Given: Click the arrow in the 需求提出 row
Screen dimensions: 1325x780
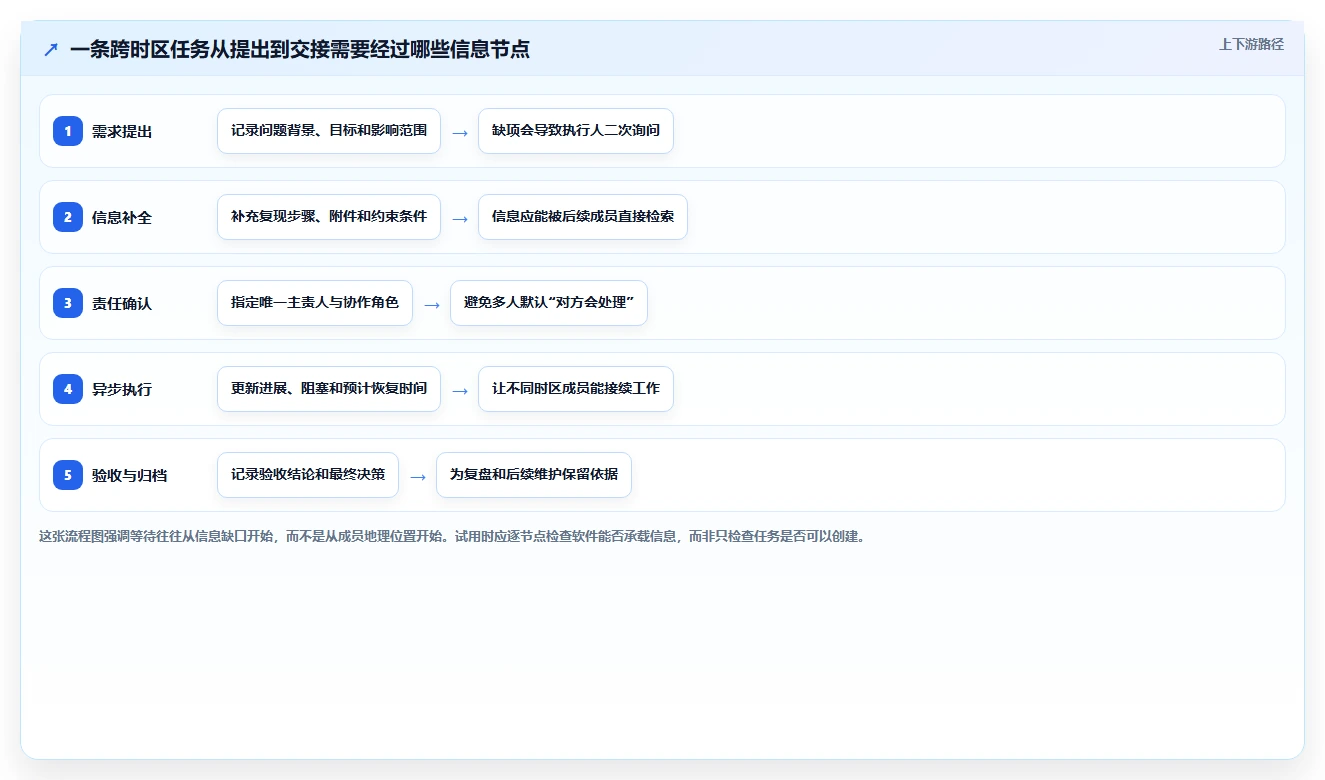Looking at the screenshot, I should [x=460, y=132].
